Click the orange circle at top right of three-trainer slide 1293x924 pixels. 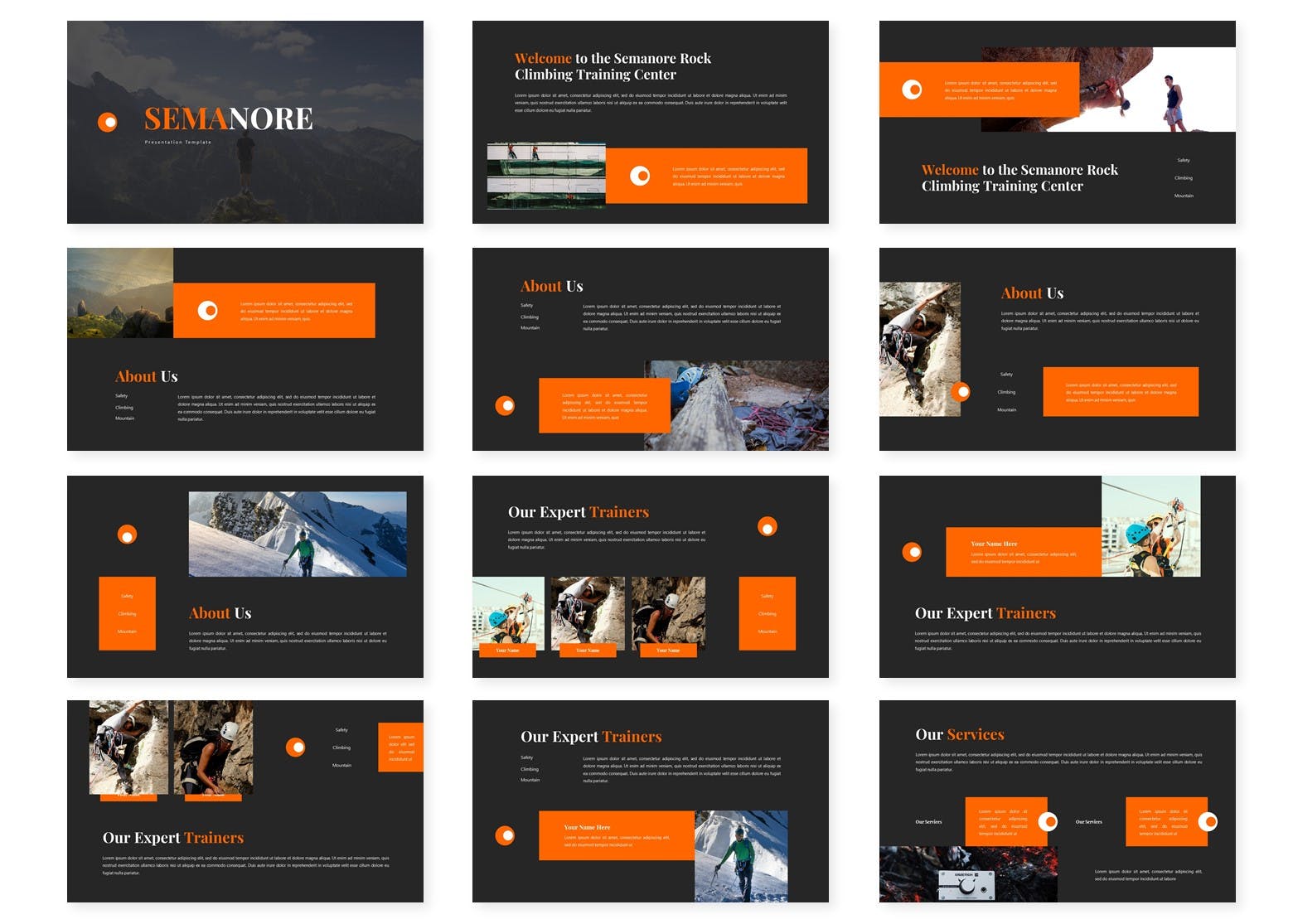[768, 526]
